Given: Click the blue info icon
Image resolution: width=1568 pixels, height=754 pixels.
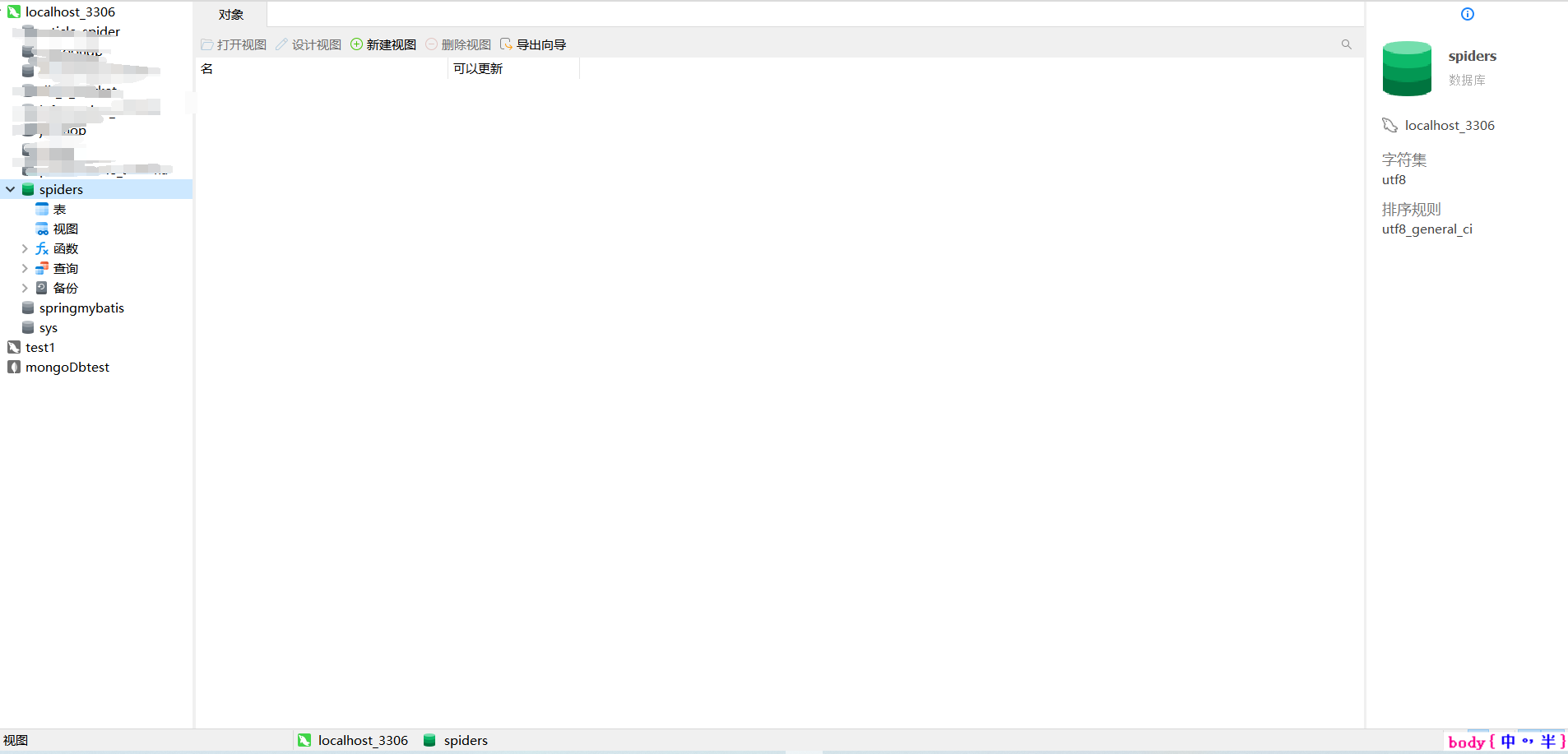Looking at the screenshot, I should point(1468,14).
